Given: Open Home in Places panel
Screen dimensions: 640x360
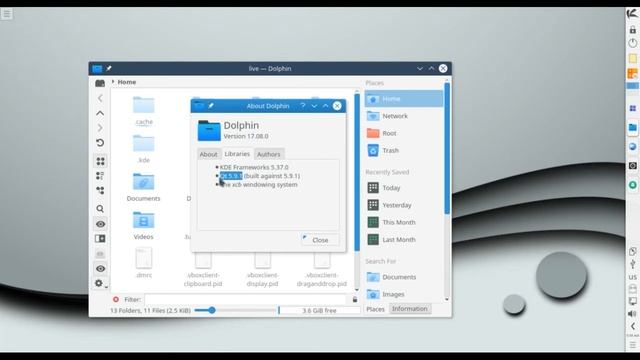Looking at the screenshot, I should point(403,99).
